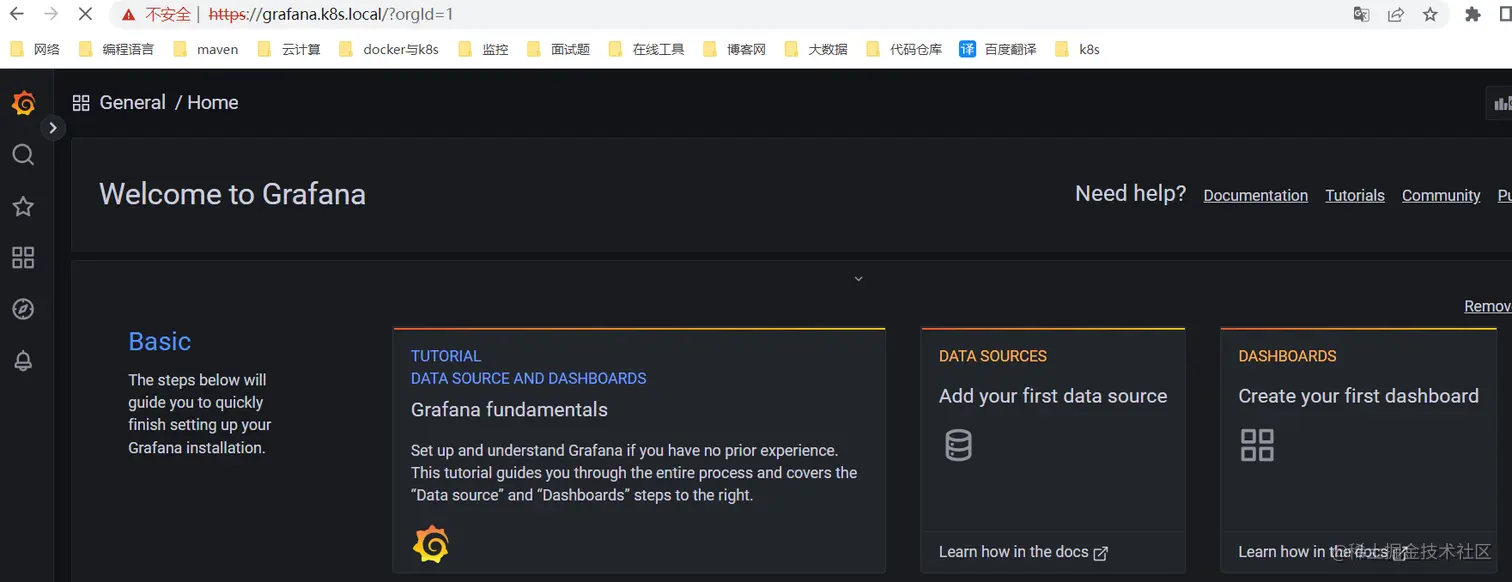
Task: Open the Search dashboards magnifier icon
Action: 23,155
